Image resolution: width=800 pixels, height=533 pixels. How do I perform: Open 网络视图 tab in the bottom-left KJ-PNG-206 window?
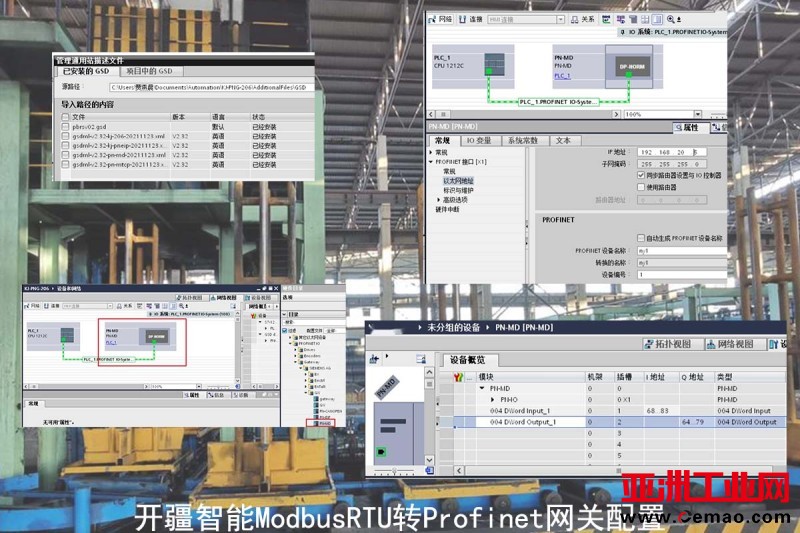(x=223, y=297)
